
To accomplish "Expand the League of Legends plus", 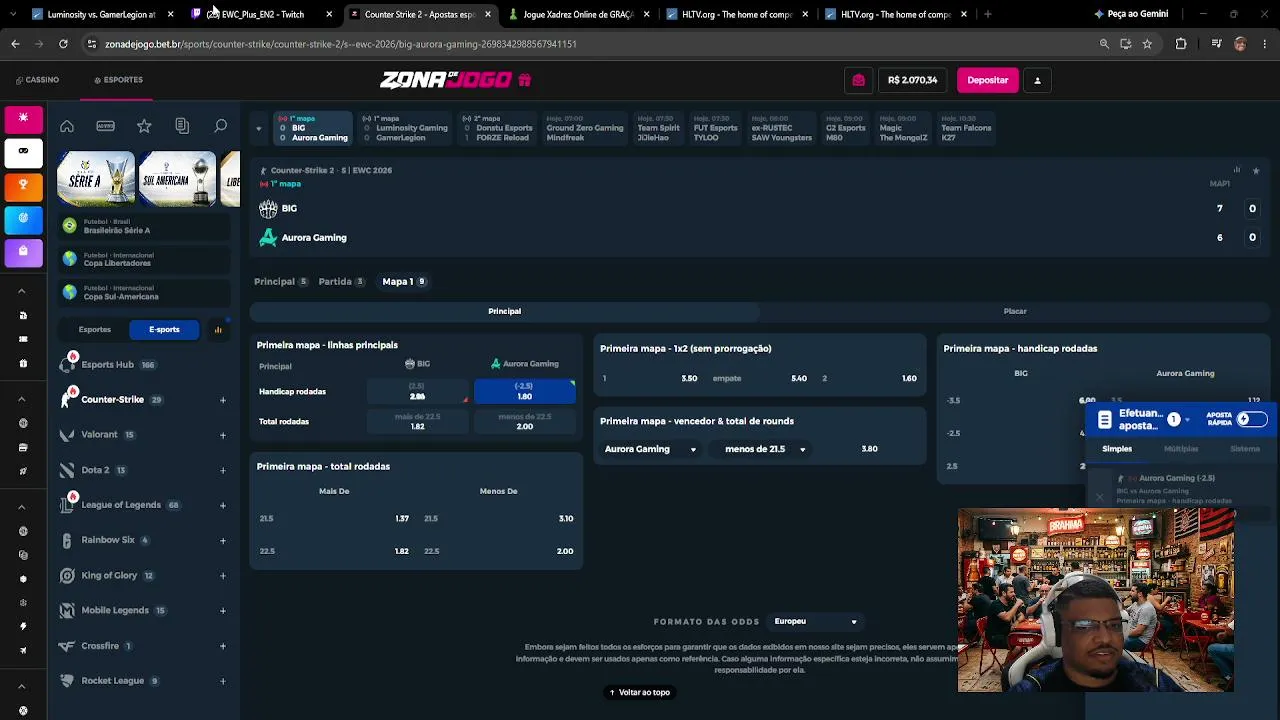I will pyautogui.click(x=223, y=505).
